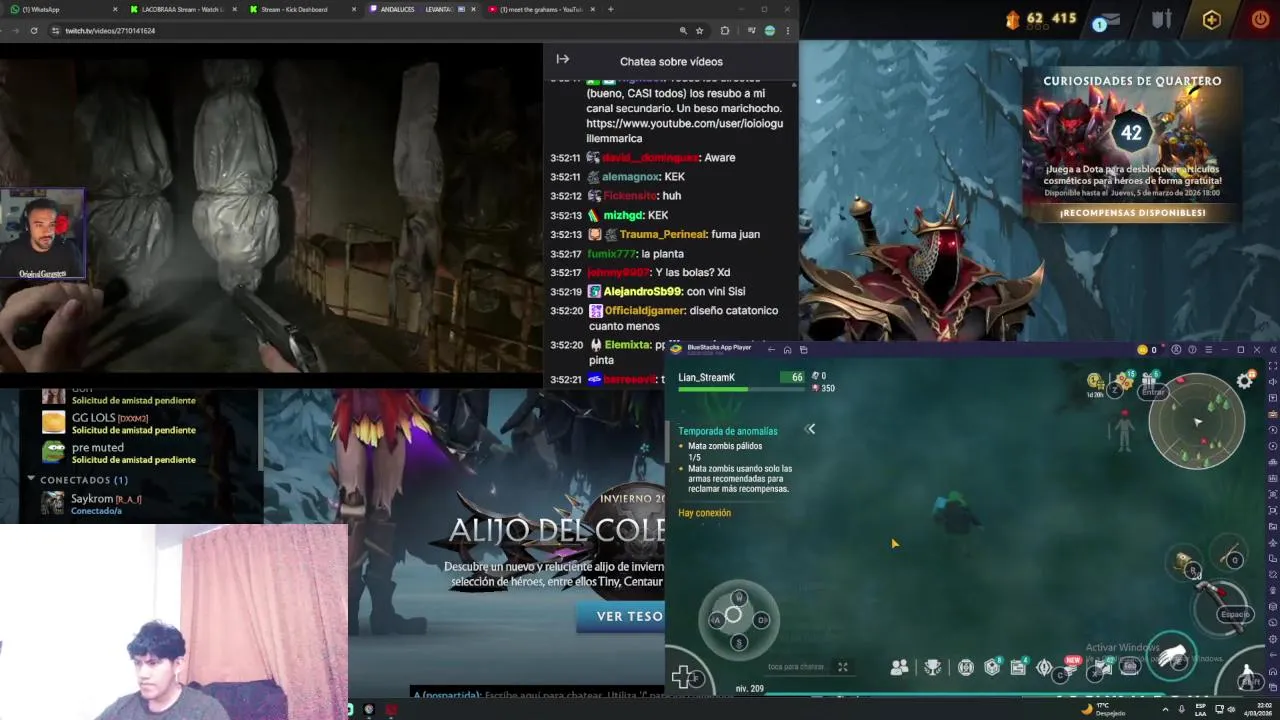1280x720 pixels.
Task: Open the coin shop icon labeled 1d 20h
Action: pos(1096,383)
